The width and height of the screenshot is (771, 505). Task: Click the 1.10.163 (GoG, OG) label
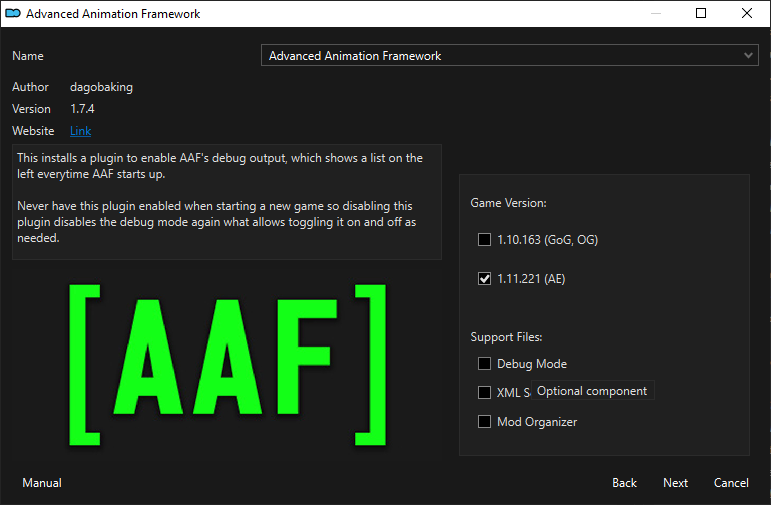(547, 239)
